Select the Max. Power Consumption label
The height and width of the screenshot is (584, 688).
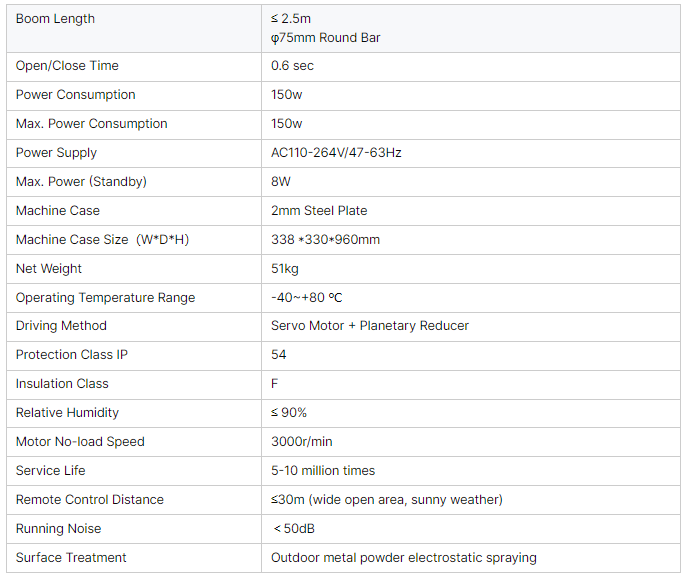(x=91, y=124)
